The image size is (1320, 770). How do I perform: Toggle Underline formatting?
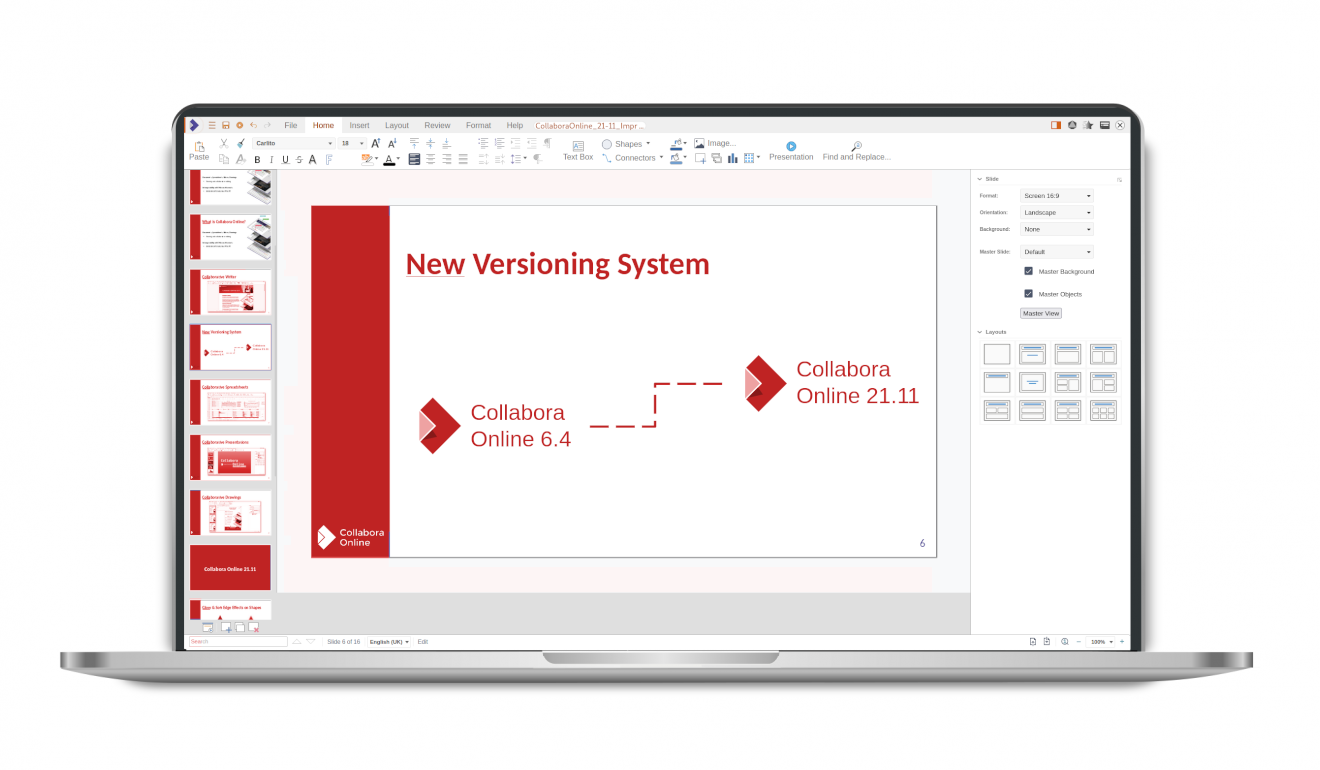(x=285, y=160)
